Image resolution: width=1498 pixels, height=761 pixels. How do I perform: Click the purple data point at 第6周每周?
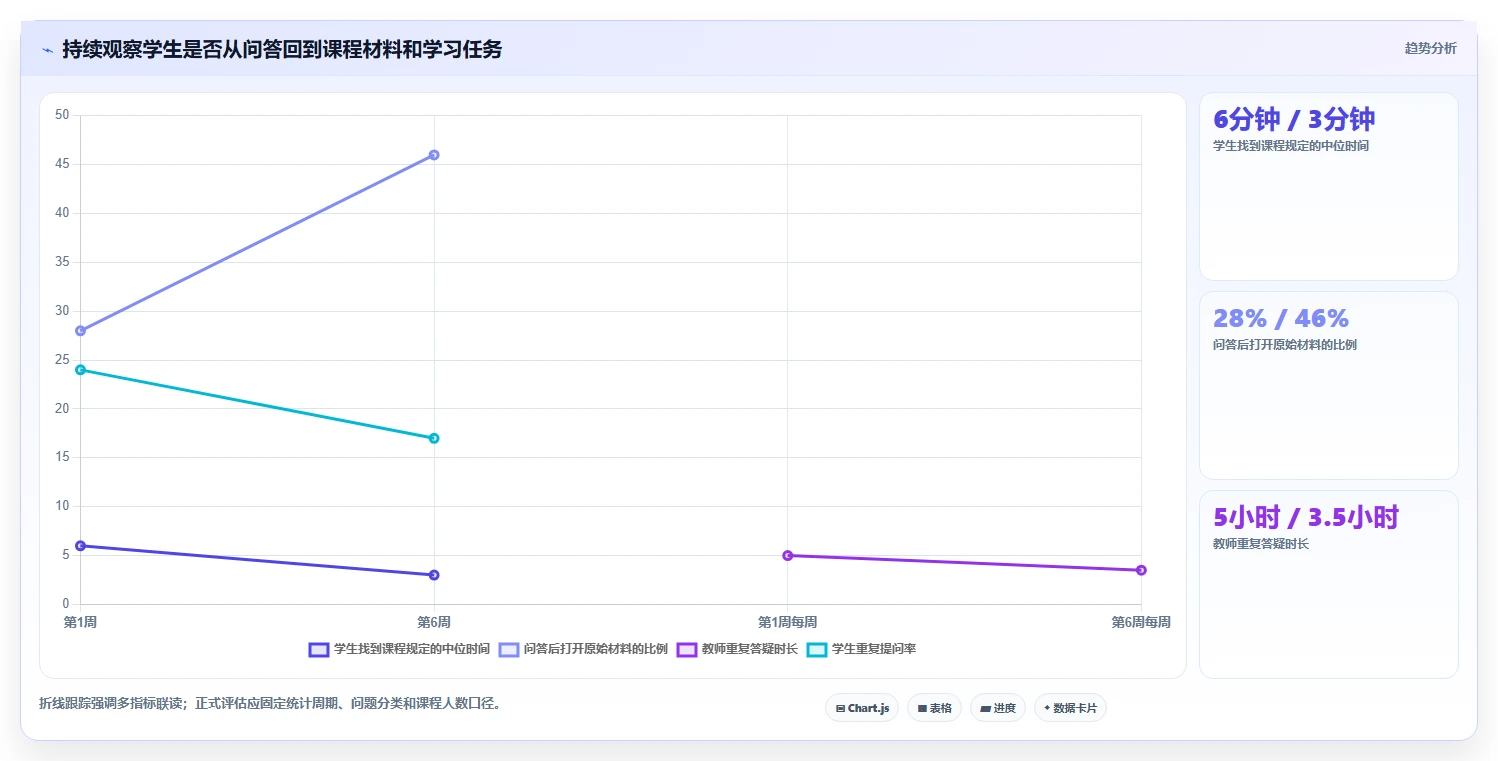pos(1141,570)
